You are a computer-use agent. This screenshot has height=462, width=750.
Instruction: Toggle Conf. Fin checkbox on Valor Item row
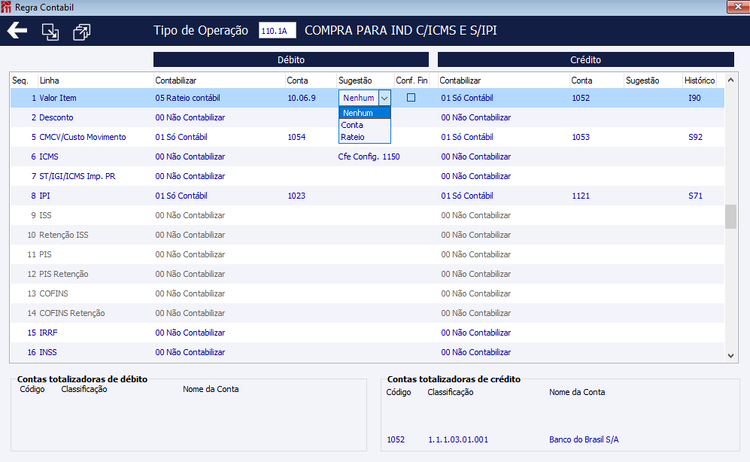[x=411, y=98]
